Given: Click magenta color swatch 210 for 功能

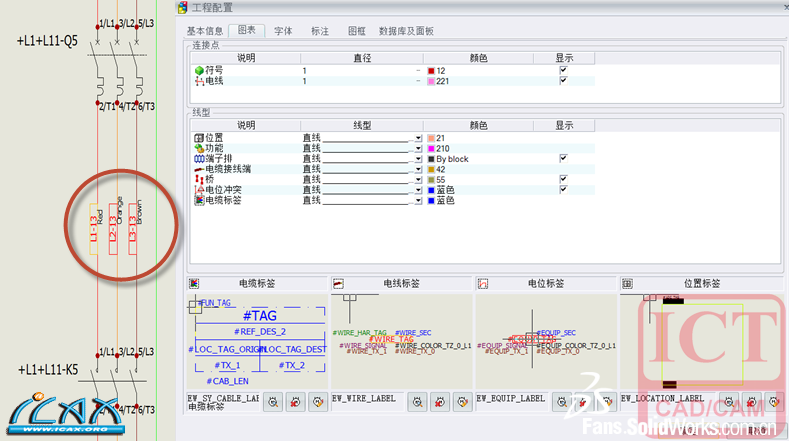Looking at the screenshot, I should point(431,149).
